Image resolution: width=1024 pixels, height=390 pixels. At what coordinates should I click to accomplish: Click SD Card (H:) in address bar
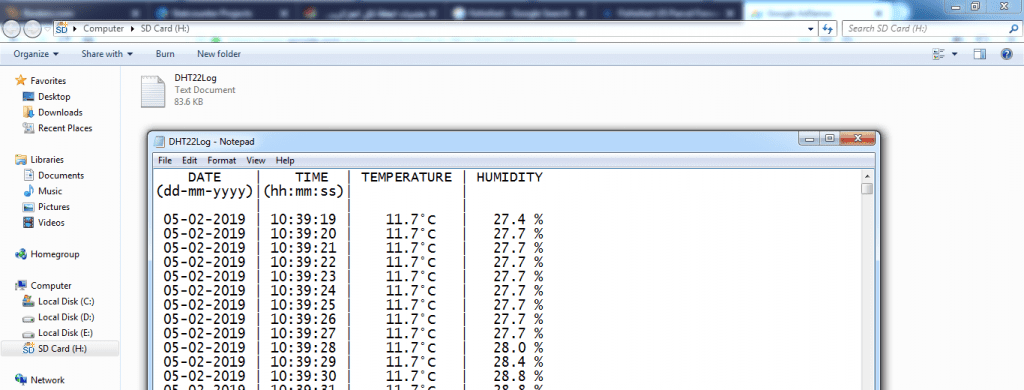(x=165, y=29)
